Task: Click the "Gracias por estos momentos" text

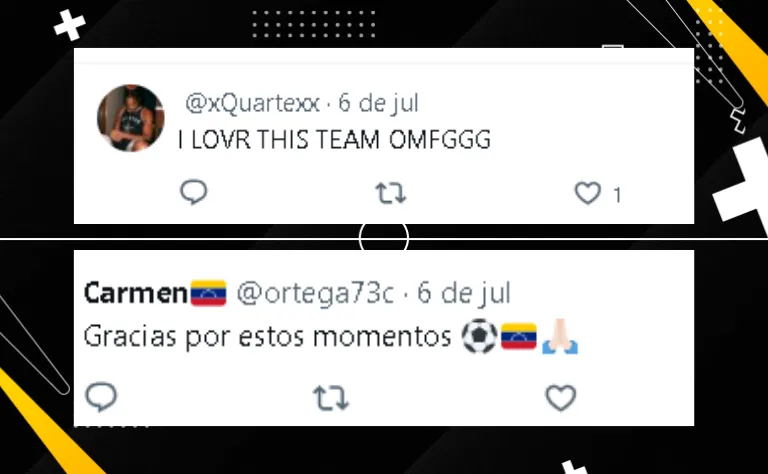Action: (267, 337)
